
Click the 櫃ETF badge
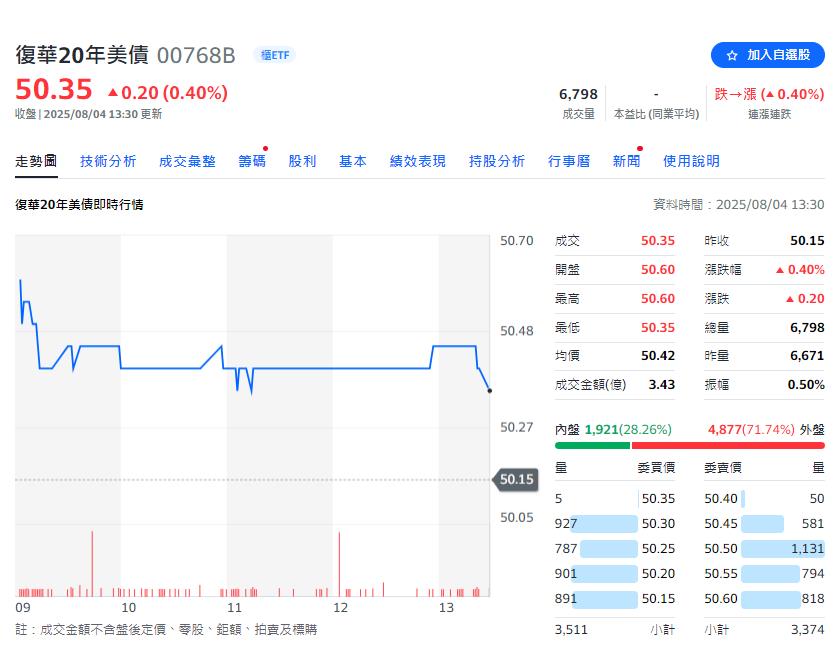[x=274, y=55]
